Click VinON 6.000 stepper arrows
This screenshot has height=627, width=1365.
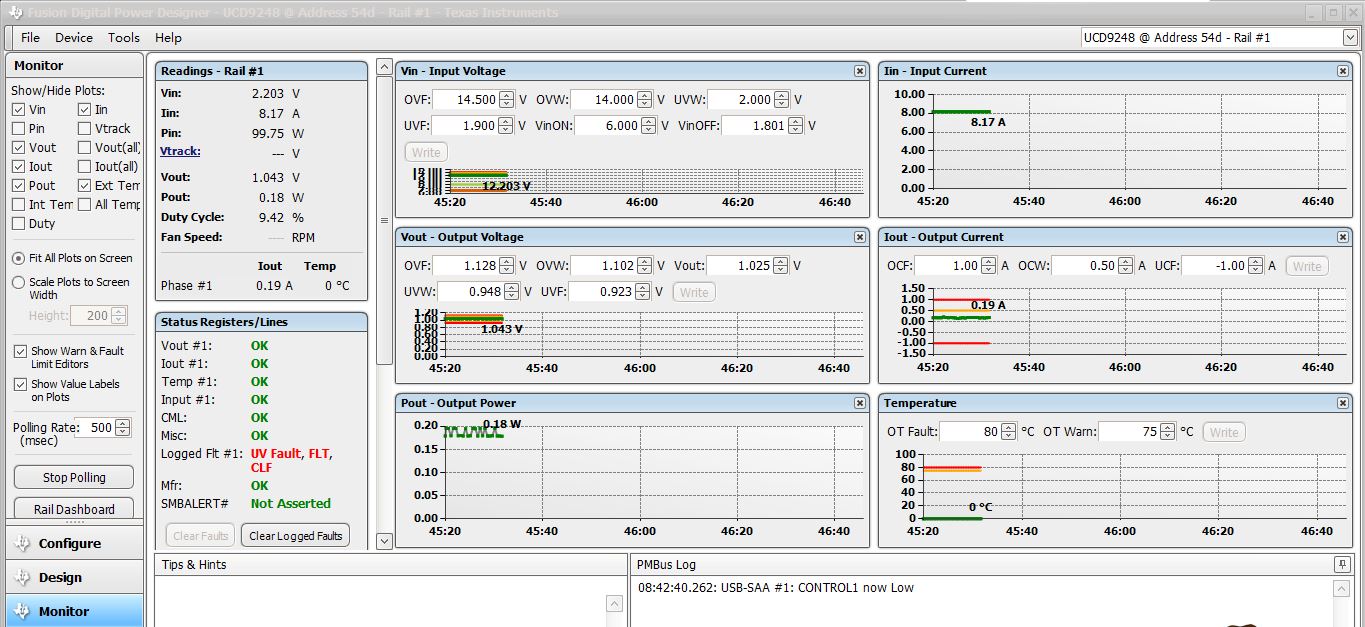647,126
